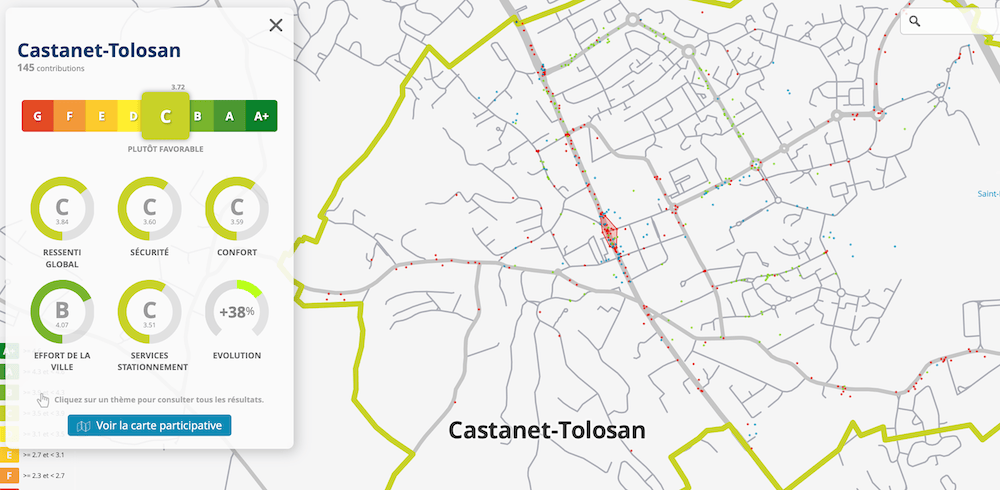Select the highlighted C rating tile
Image resolution: width=1000 pixels, height=490 pixels.
pyautogui.click(x=165, y=116)
